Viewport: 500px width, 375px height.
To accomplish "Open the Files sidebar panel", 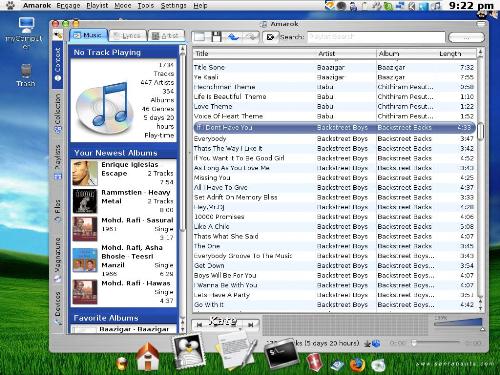I will point(58,211).
